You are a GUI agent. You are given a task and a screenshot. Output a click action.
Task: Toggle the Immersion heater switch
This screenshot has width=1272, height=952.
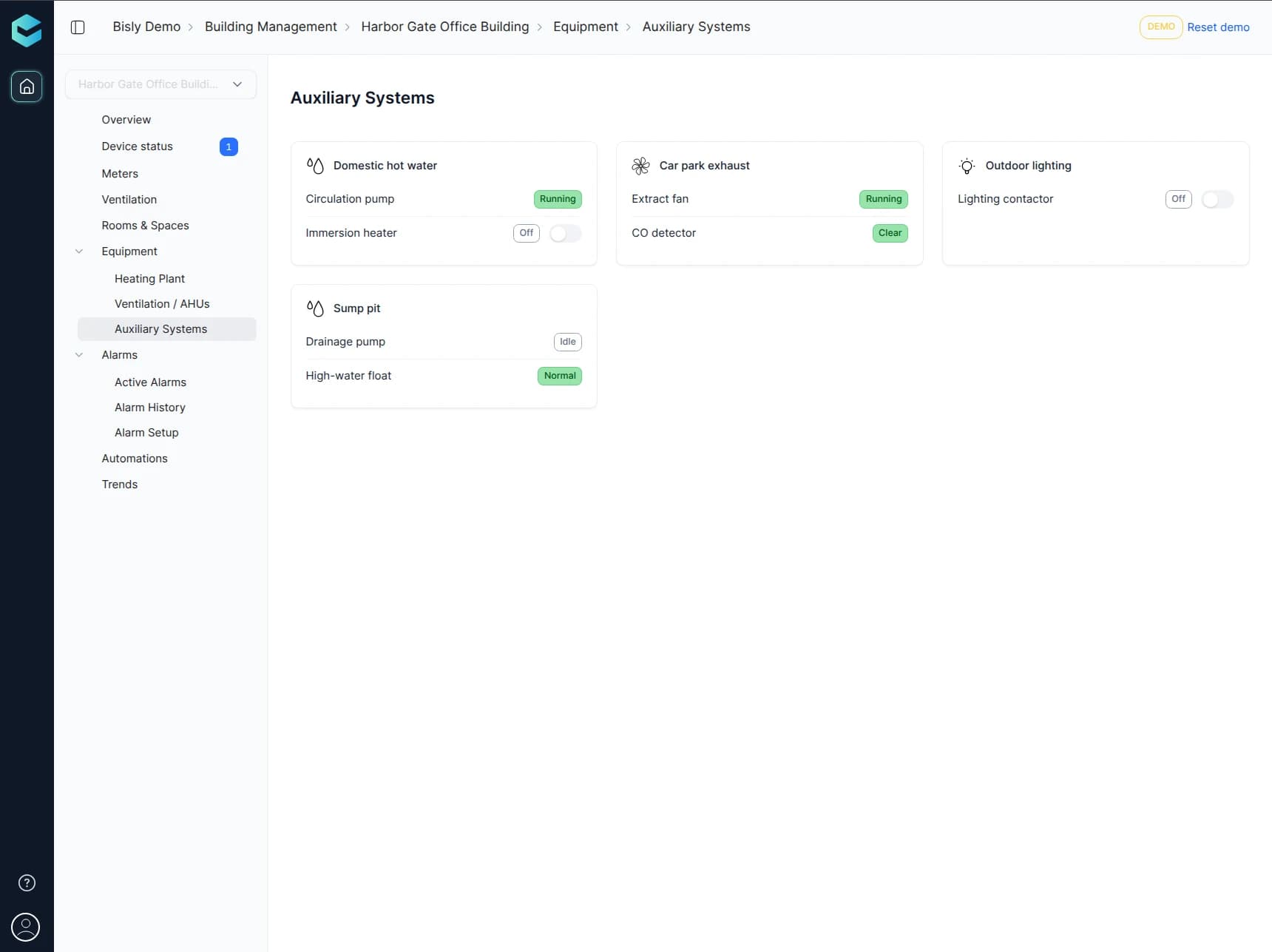[566, 233]
